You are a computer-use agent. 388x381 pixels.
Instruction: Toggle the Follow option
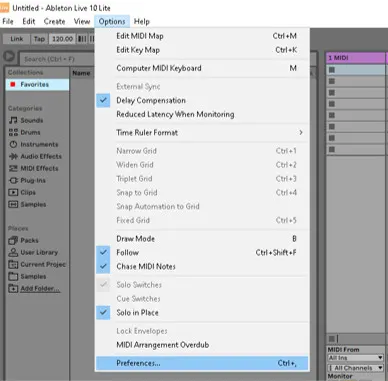202,253
